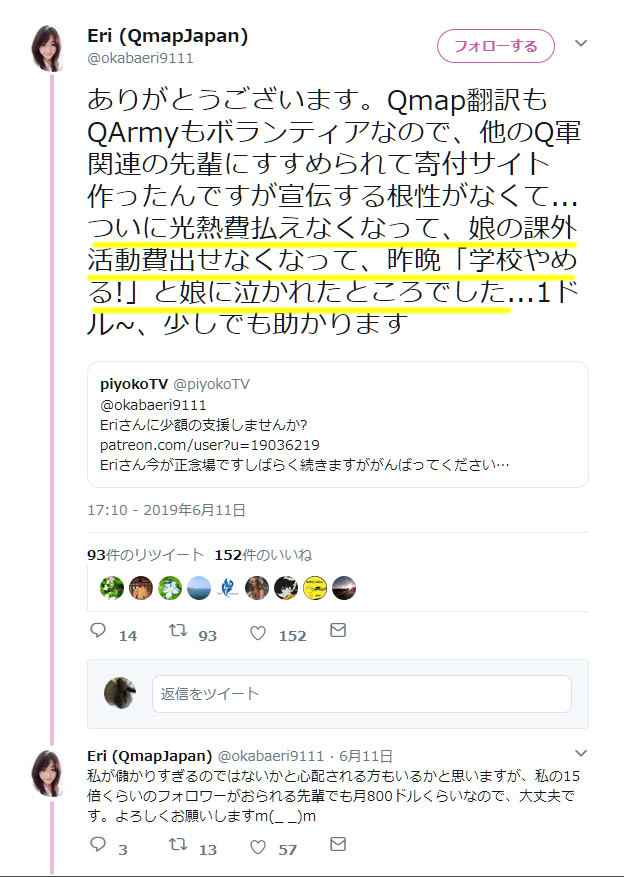Click the envelope icon under the reply tweet
The width and height of the screenshot is (624, 877).
(338, 844)
